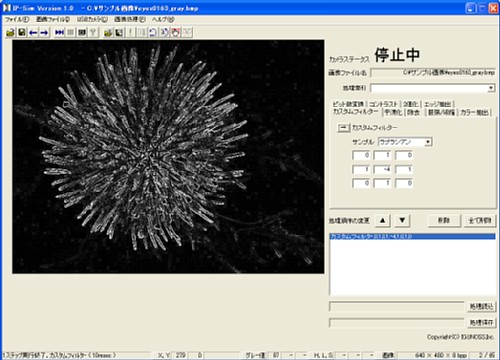Click the kernel first-row middle cell

tap(383, 155)
